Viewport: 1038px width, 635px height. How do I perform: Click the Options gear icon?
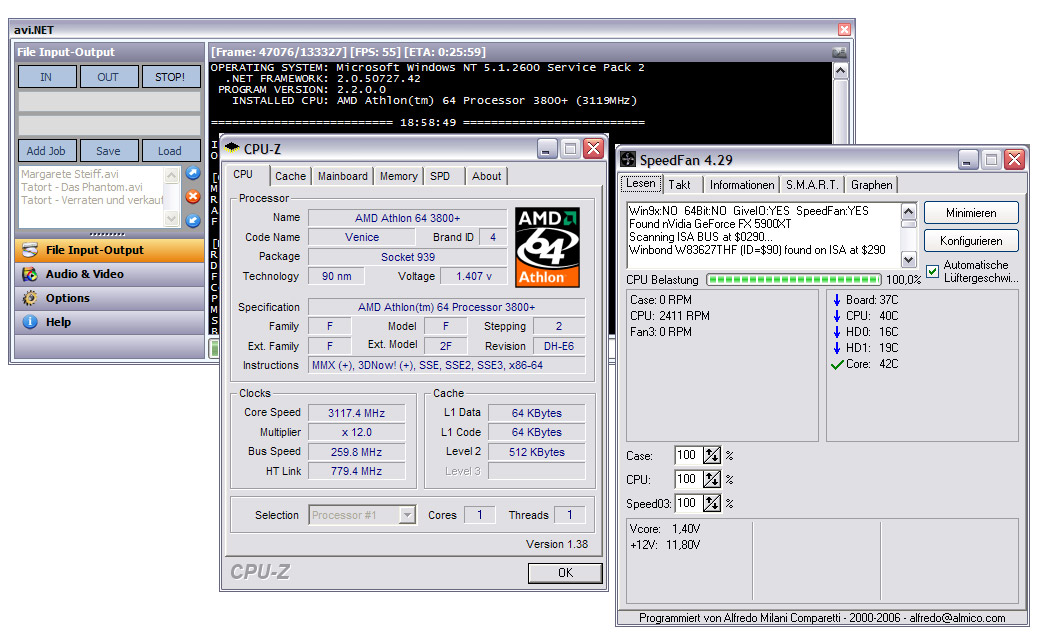[x=30, y=298]
